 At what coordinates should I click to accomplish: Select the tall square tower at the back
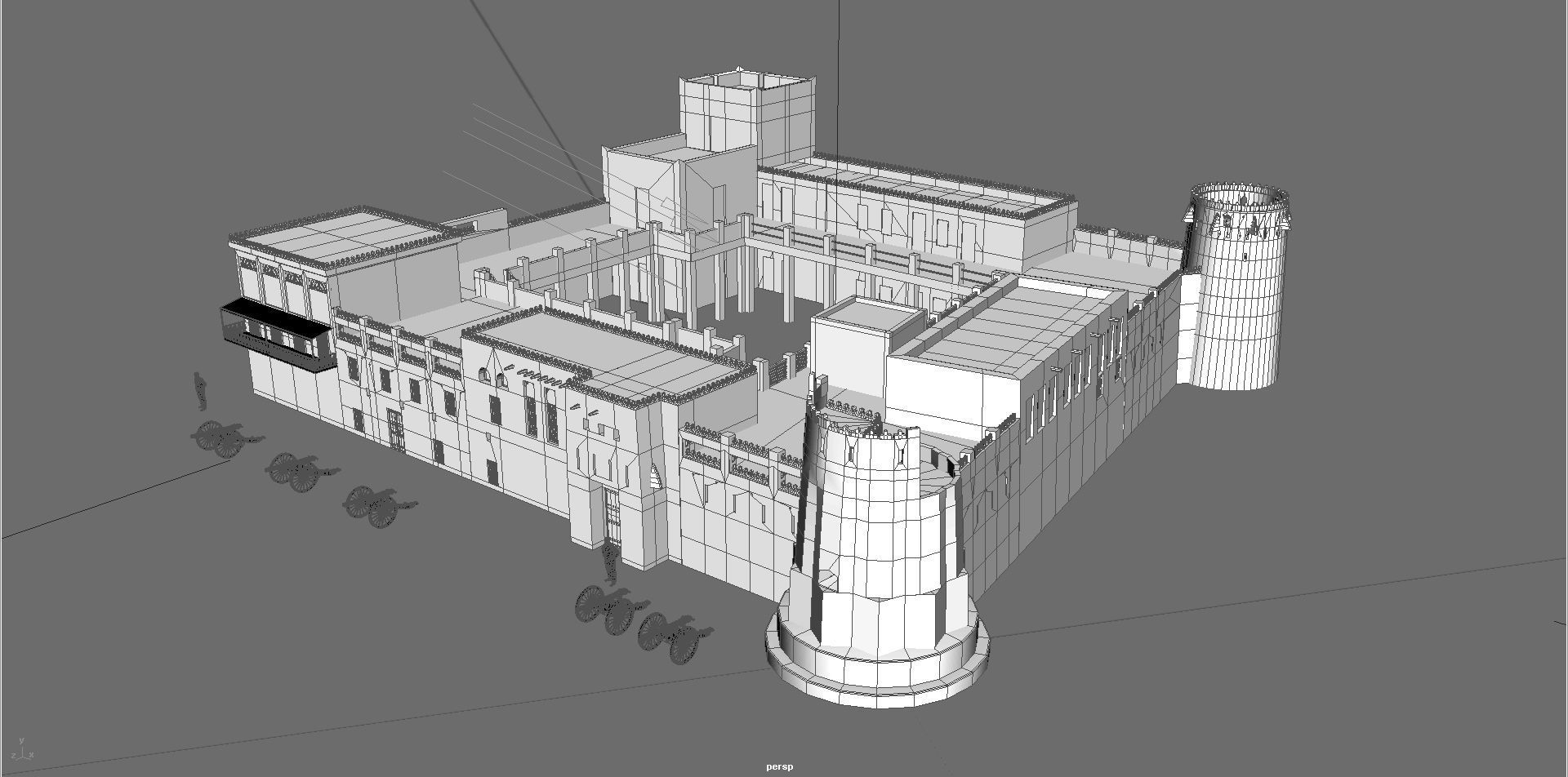[x=749, y=118]
